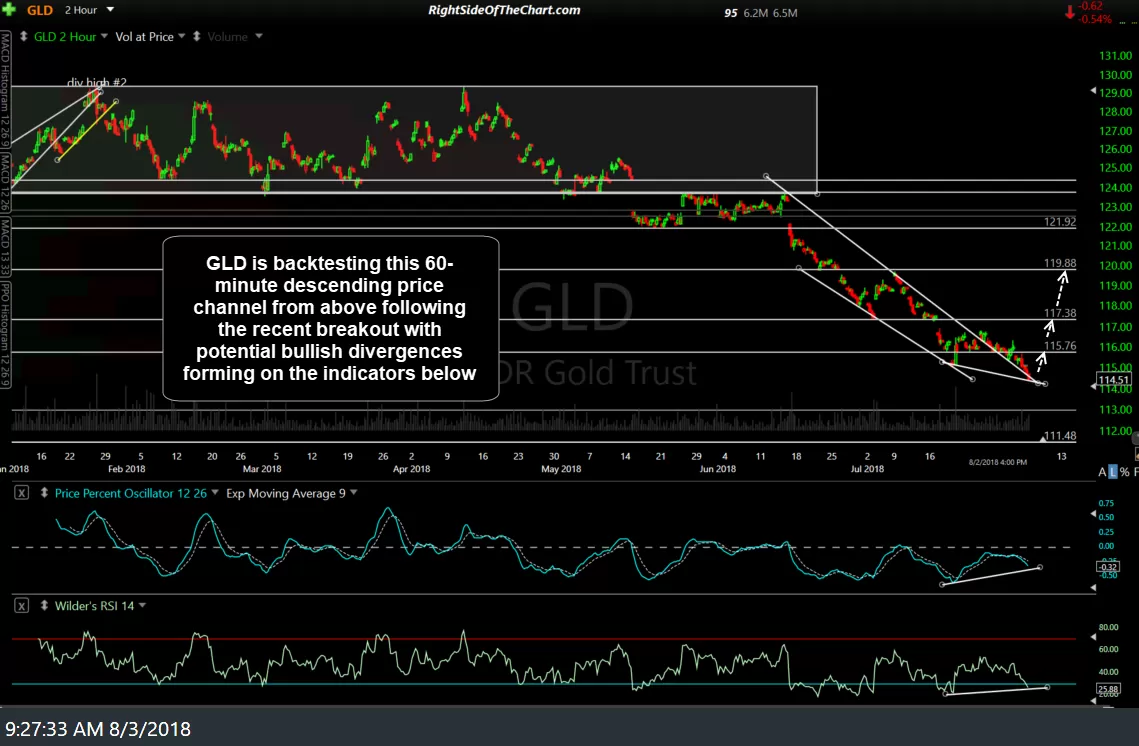The height and width of the screenshot is (746, 1139).
Task: Click the 8/2/2018 4:00 PM date label
Action: pos(997,462)
